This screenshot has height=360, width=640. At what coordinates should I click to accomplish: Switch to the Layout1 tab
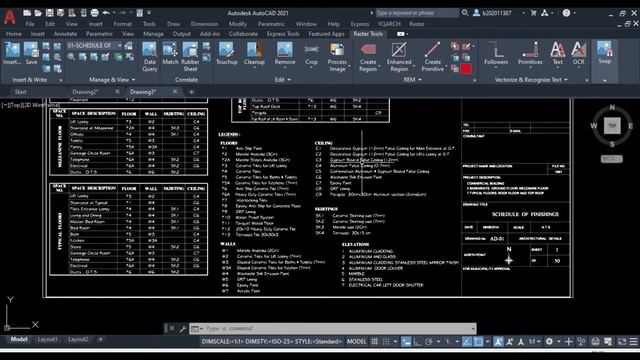pyautogui.click(x=47, y=339)
